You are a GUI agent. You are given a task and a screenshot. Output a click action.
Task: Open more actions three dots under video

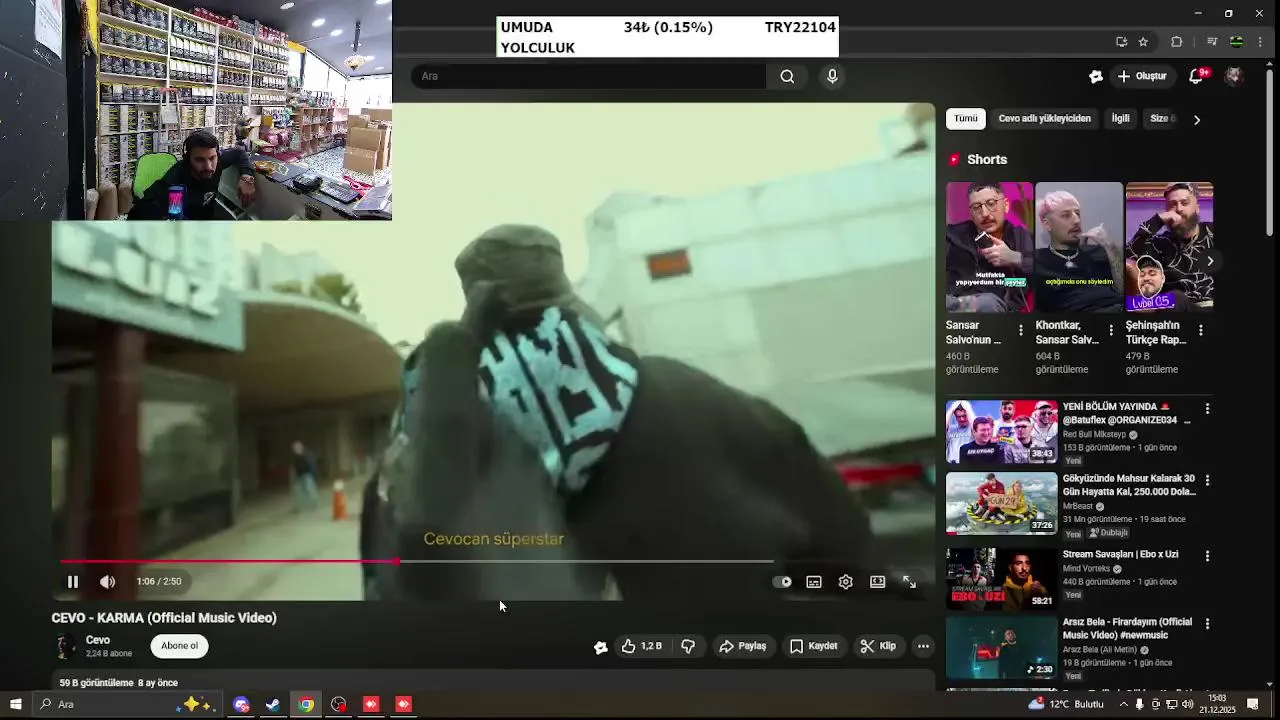pyautogui.click(x=923, y=646)
